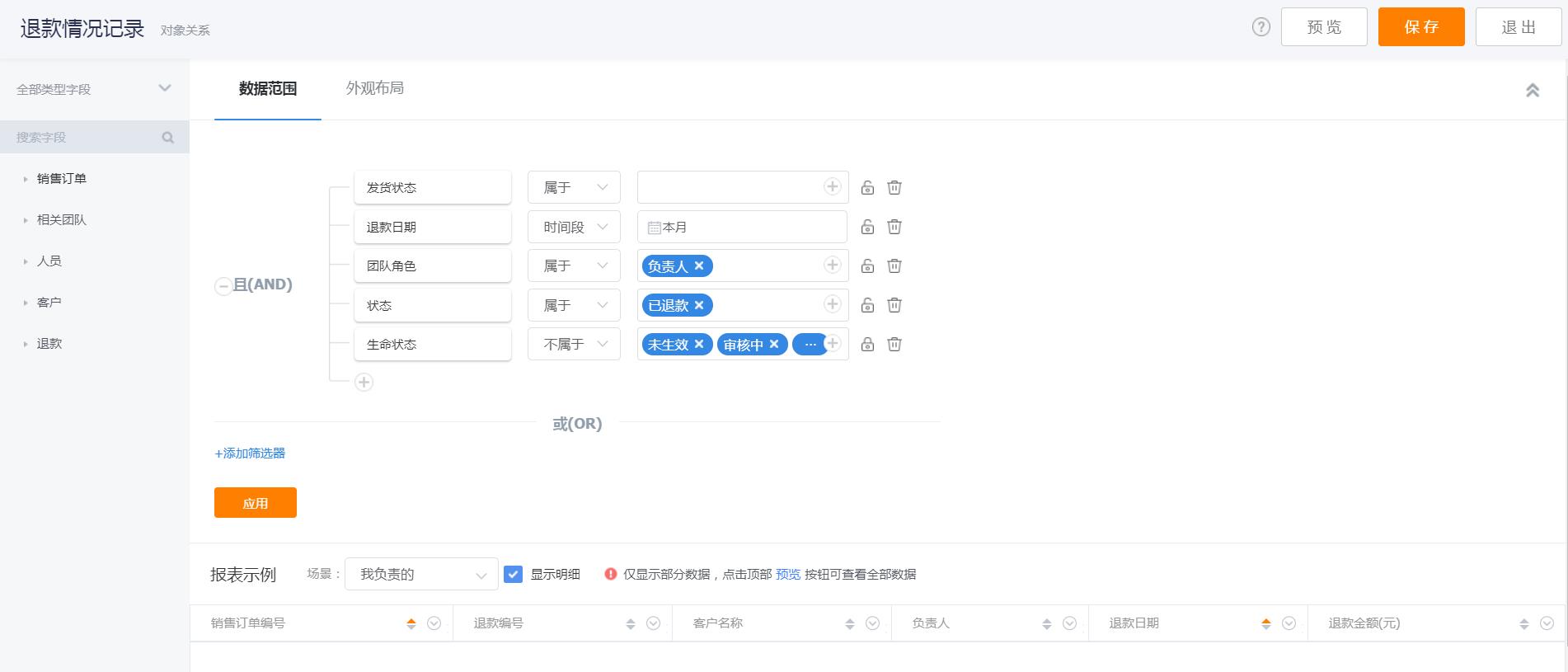Image resolution: width=1568 pixels, height=672 pixels.
Task: Delete the 发货状态 filter row
Action: (x=894, y=188)
